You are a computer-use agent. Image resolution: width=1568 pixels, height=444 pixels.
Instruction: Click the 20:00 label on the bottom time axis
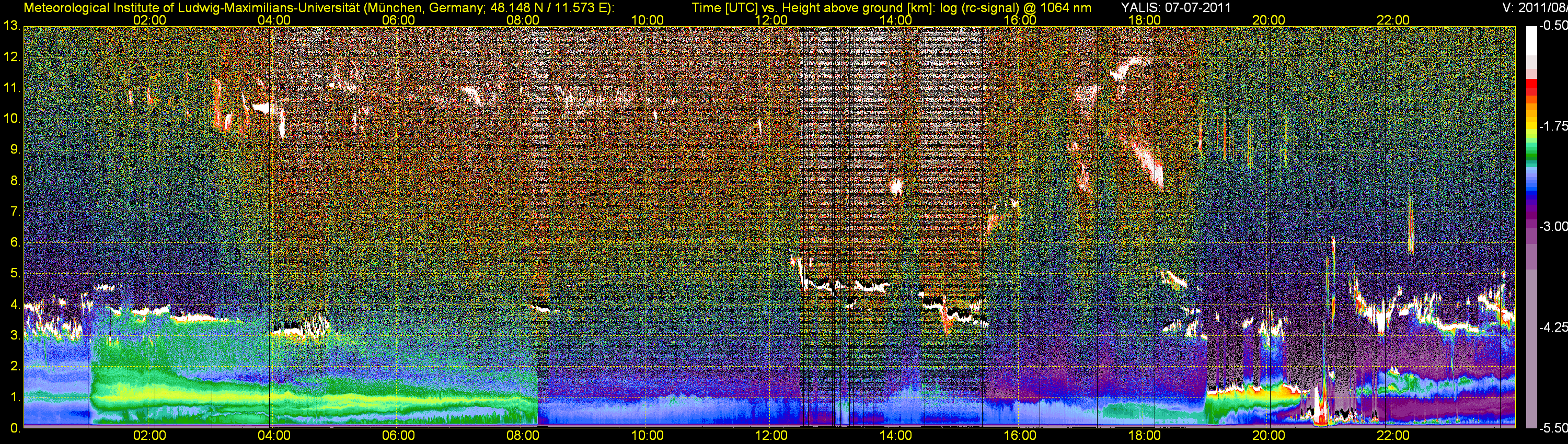click(x=1269, y=436)
